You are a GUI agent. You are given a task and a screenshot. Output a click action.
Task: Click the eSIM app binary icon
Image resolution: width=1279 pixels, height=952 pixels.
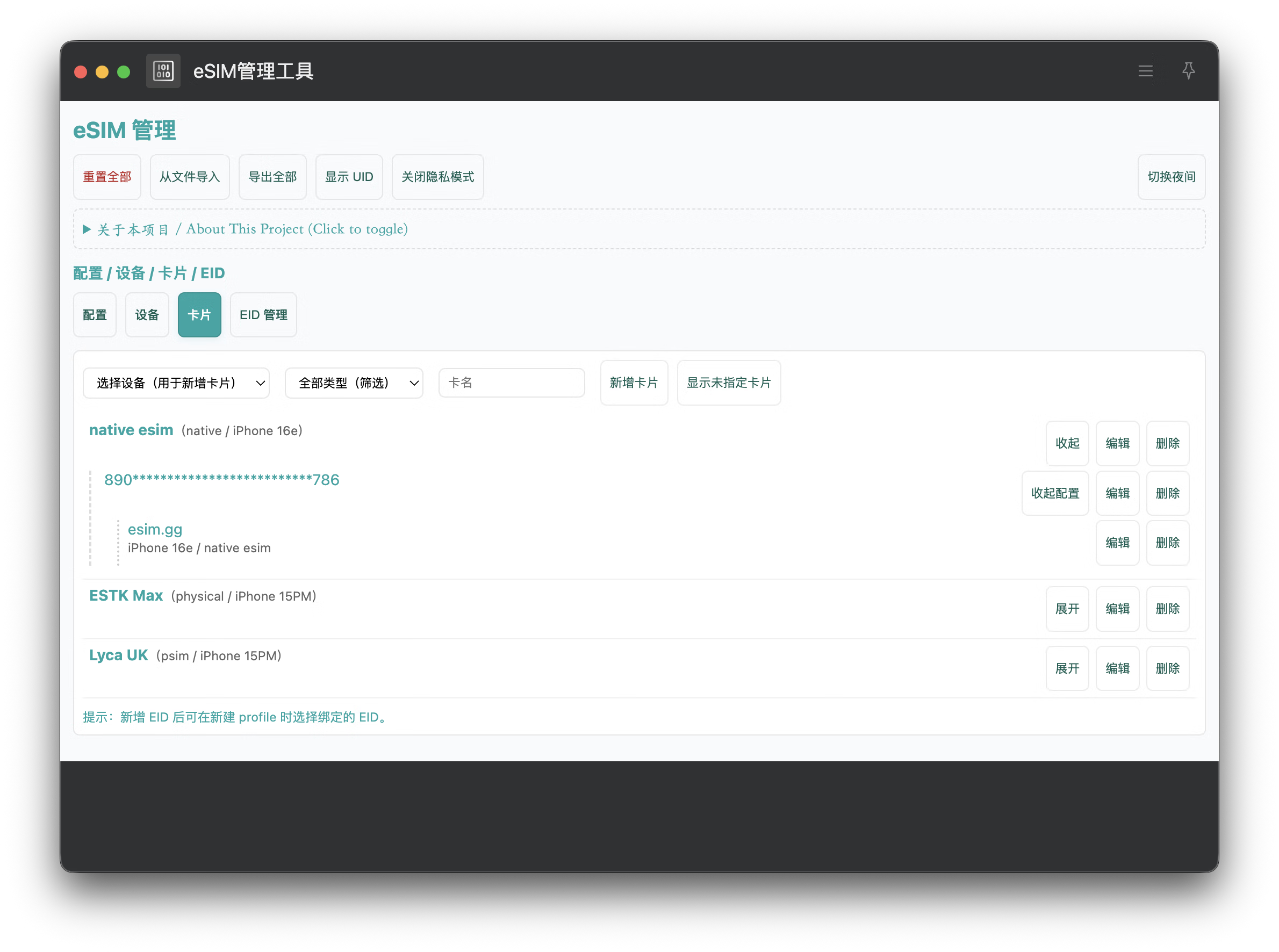(163, 71)
